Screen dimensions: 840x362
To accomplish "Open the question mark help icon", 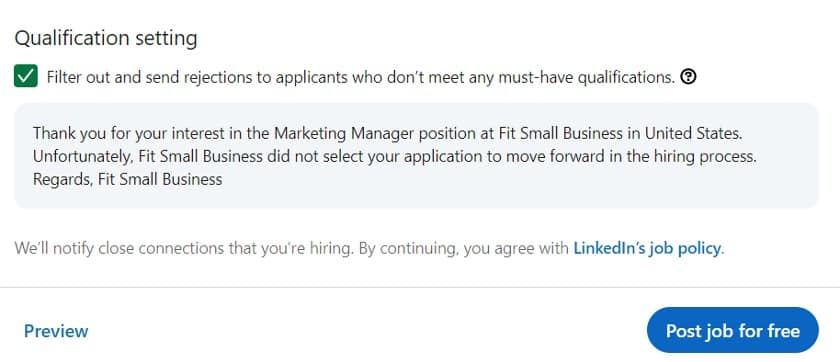I will (x=688, y=77).
